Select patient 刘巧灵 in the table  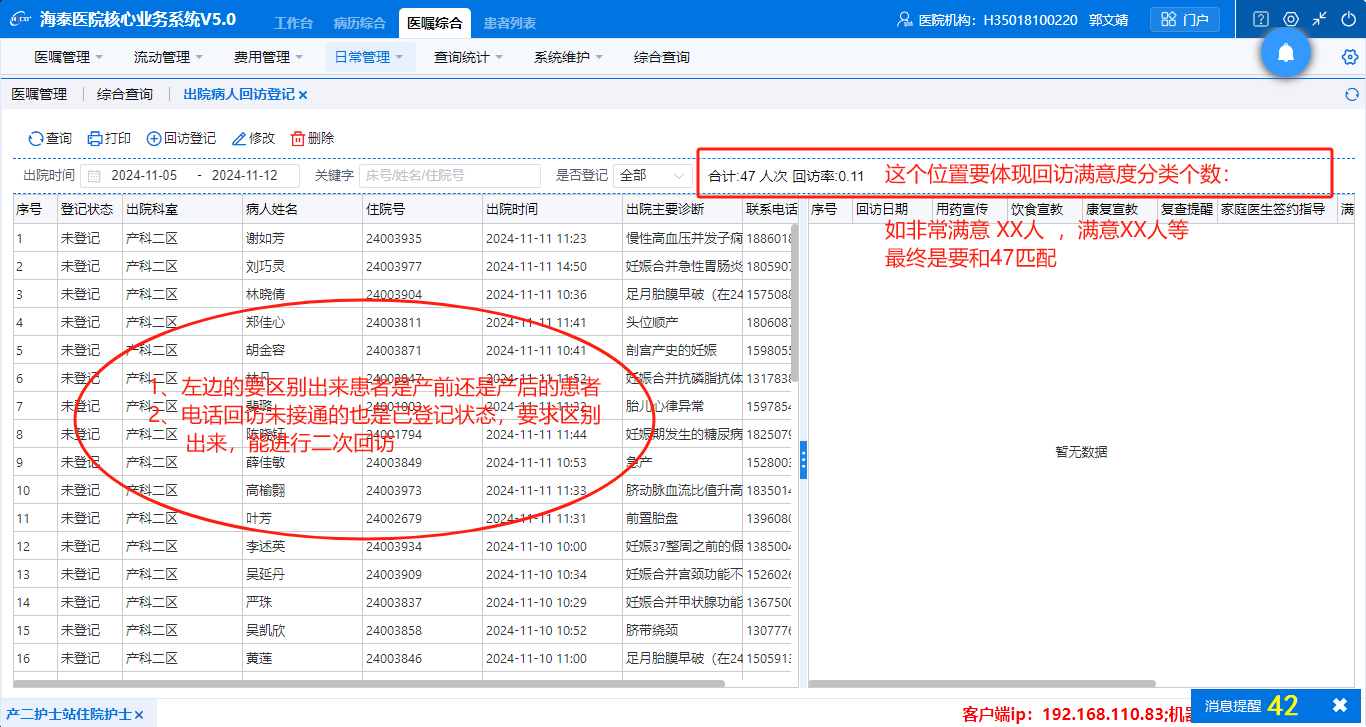pyautogui.click(x=265, y=266)
